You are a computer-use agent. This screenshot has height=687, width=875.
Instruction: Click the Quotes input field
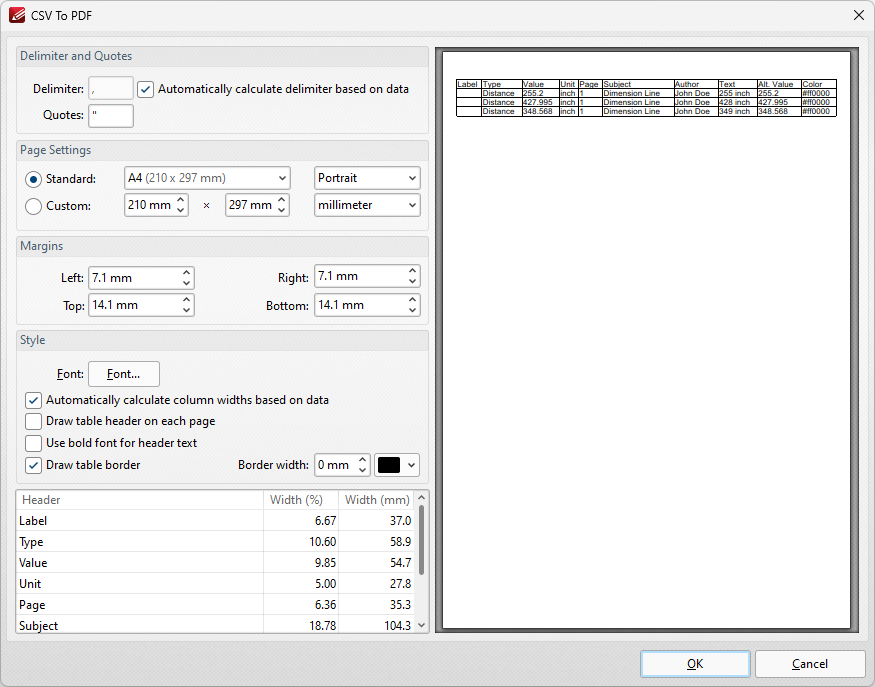110,116
